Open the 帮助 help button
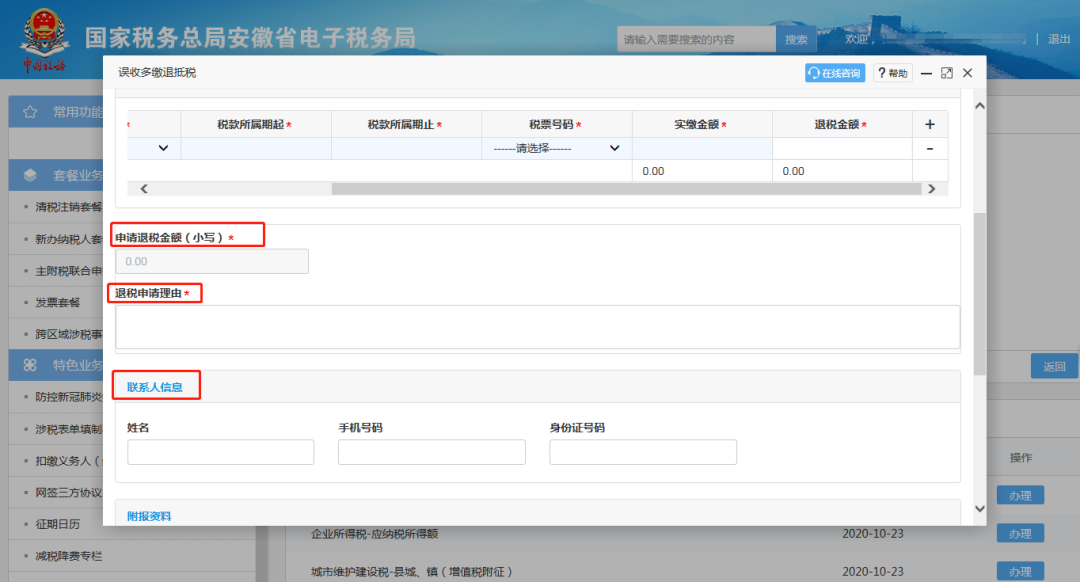This screenshot has width=1080, height=582. point(892,73)
